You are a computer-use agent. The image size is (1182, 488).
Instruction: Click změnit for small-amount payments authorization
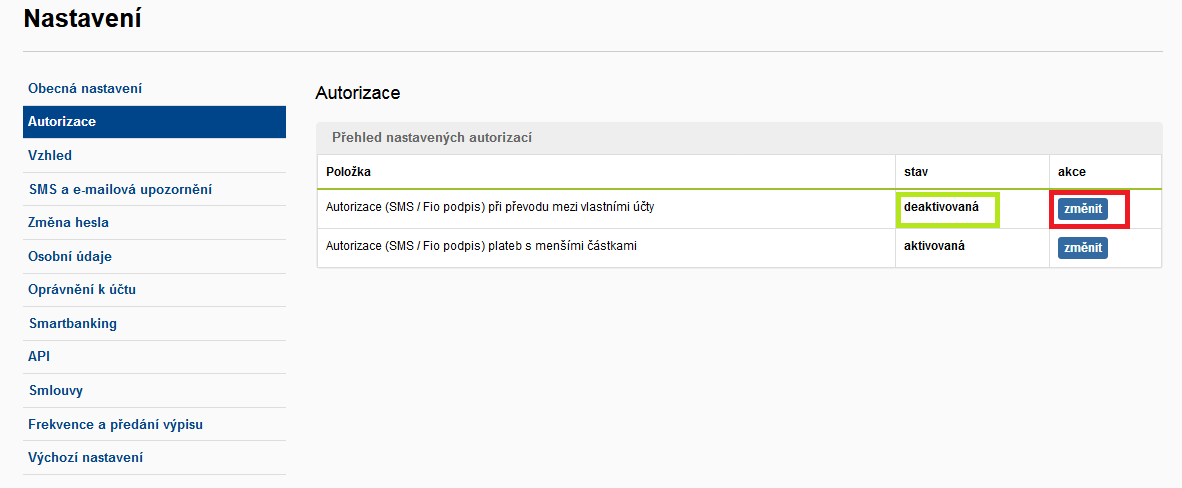(1082, 247)
